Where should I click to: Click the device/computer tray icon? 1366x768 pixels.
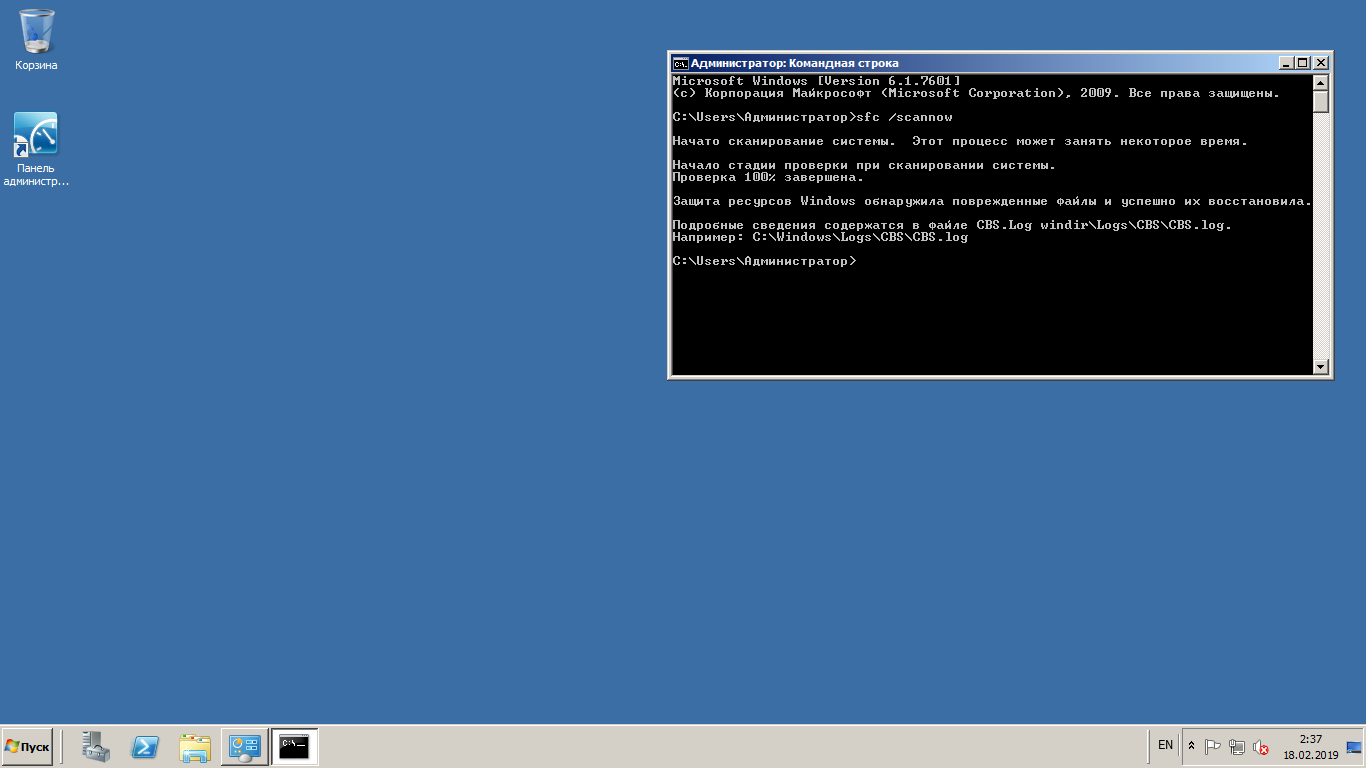[x=1237, y=747]
